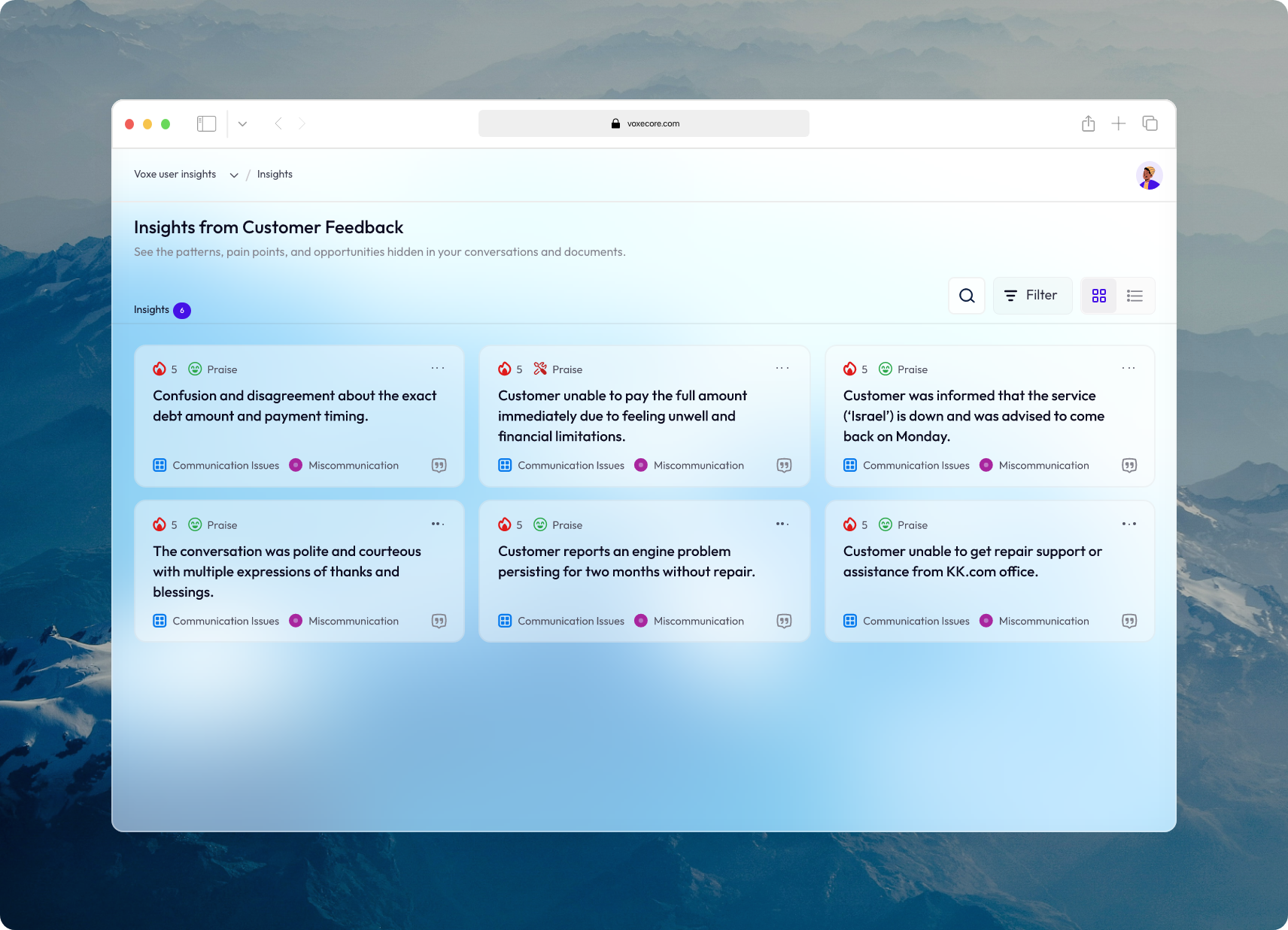Click the Miscommunication dot on the KK.com repair card
Viewport: 1288px width, 930px height.
(x=986, y=621)
